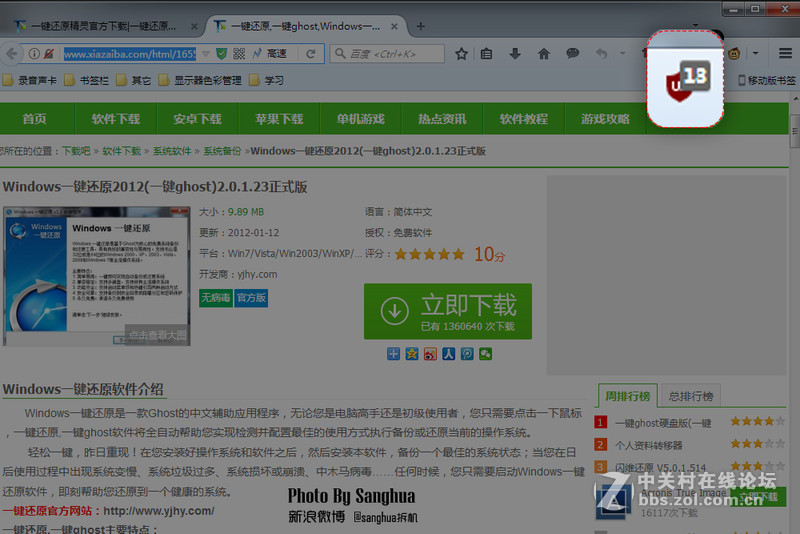Click the undo arrow toolbar icon
This screenshot has height=534, width=800.
click(602, 53)
